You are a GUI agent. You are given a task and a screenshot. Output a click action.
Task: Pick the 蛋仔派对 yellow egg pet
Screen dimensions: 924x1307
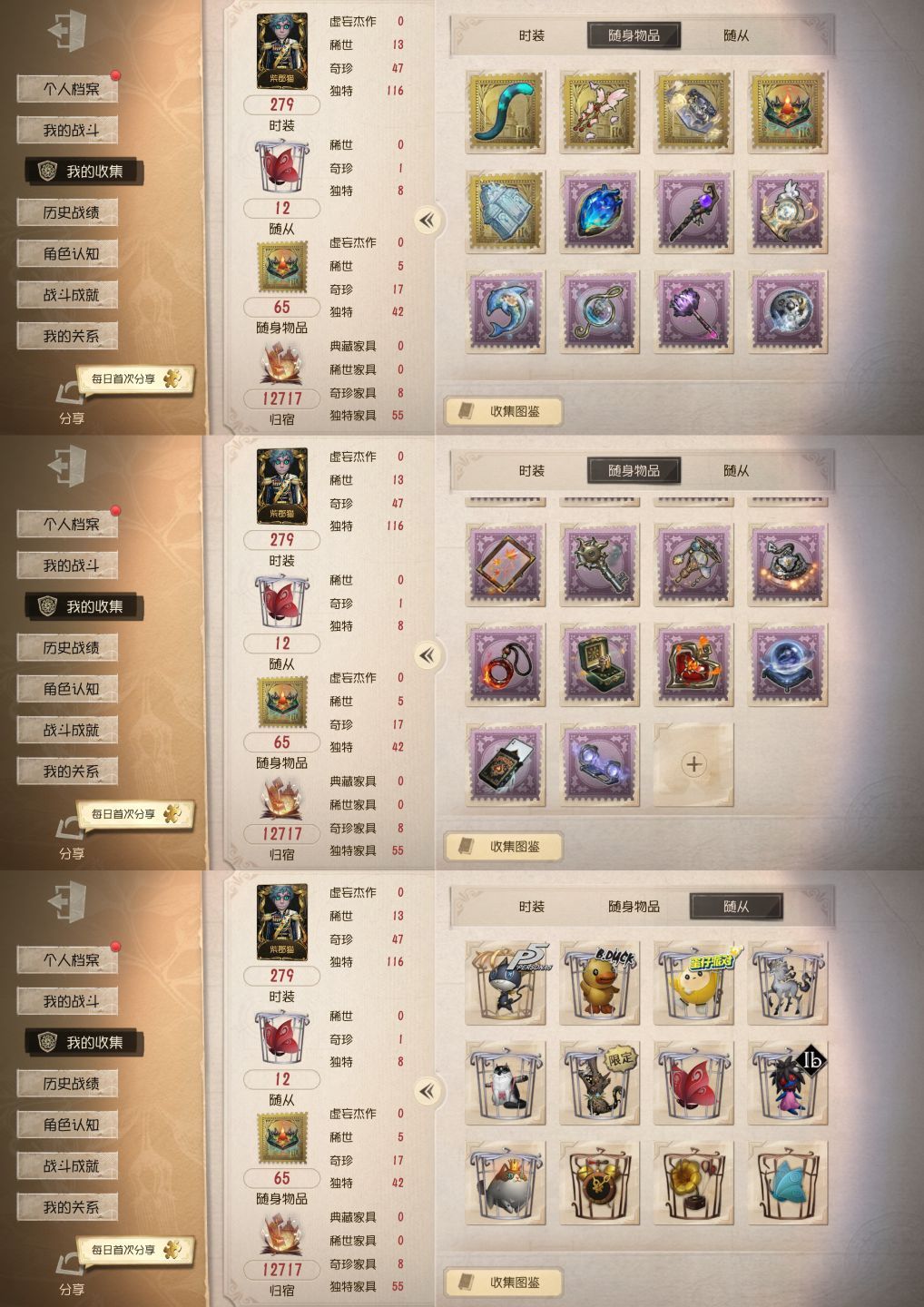693,983
